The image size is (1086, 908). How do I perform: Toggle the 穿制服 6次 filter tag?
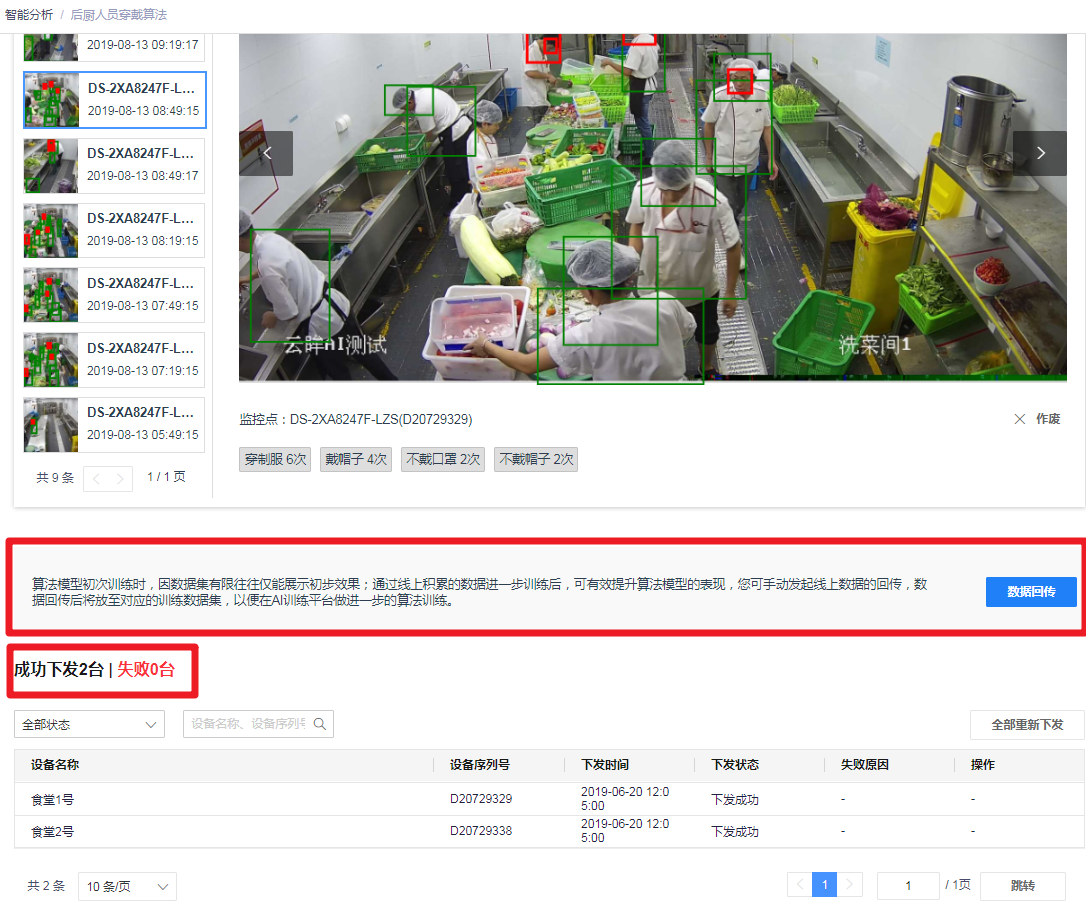277,459
